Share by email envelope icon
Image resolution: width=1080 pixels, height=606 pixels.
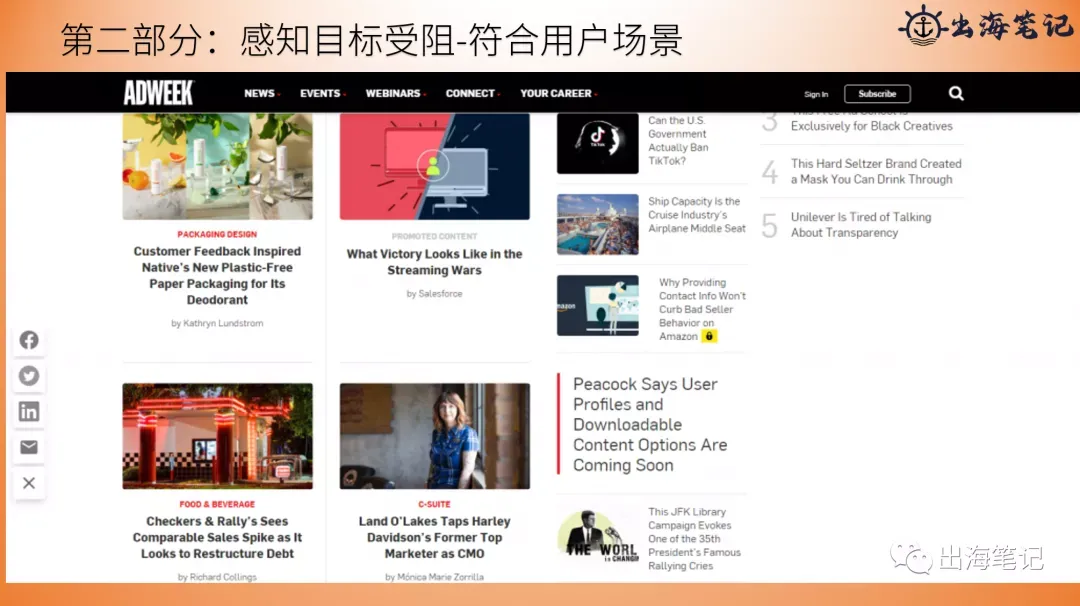click(29, 447)
